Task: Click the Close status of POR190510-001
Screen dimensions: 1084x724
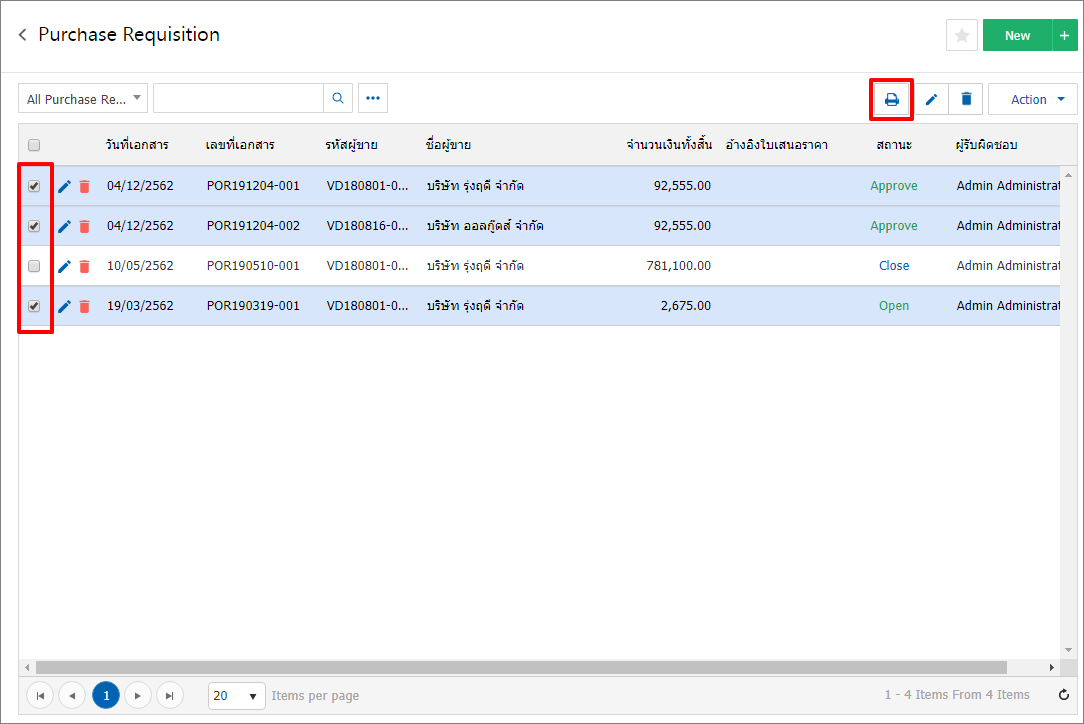Action: 894,266
